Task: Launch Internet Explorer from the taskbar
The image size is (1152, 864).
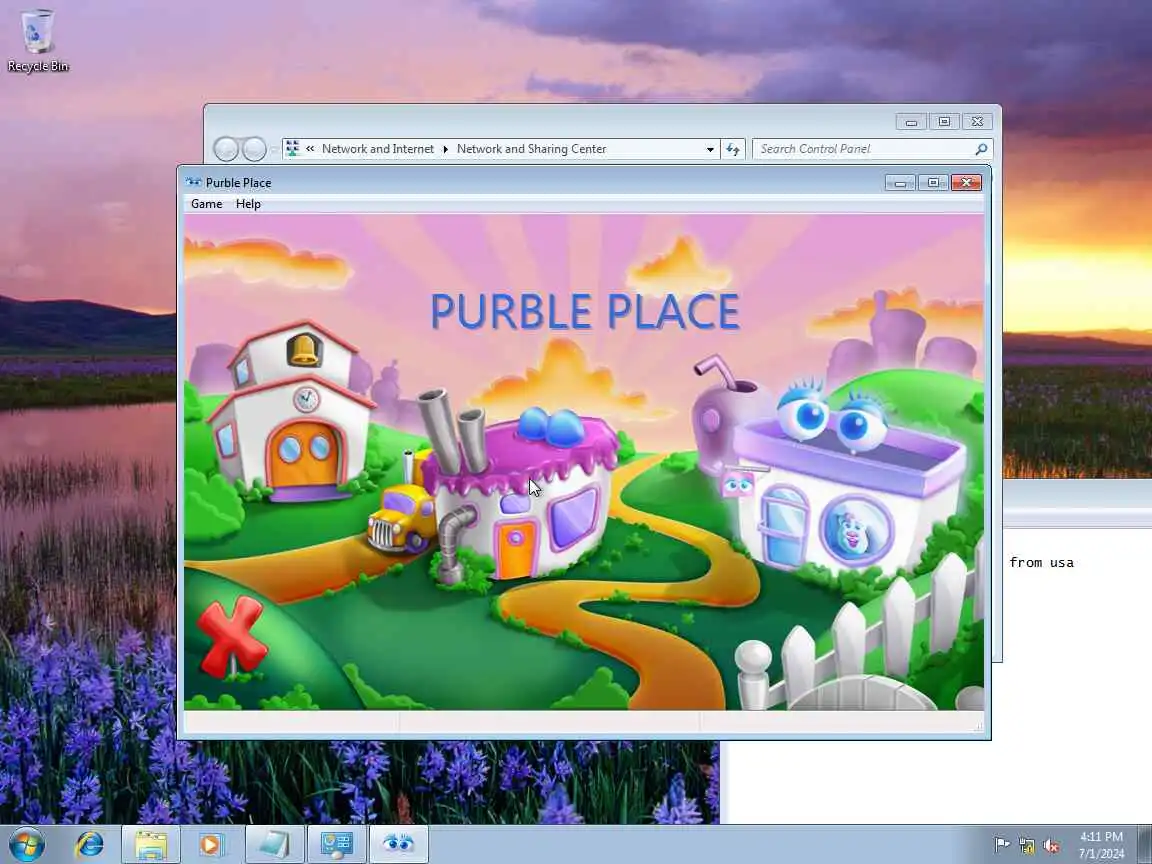Action: coord(89,844)
